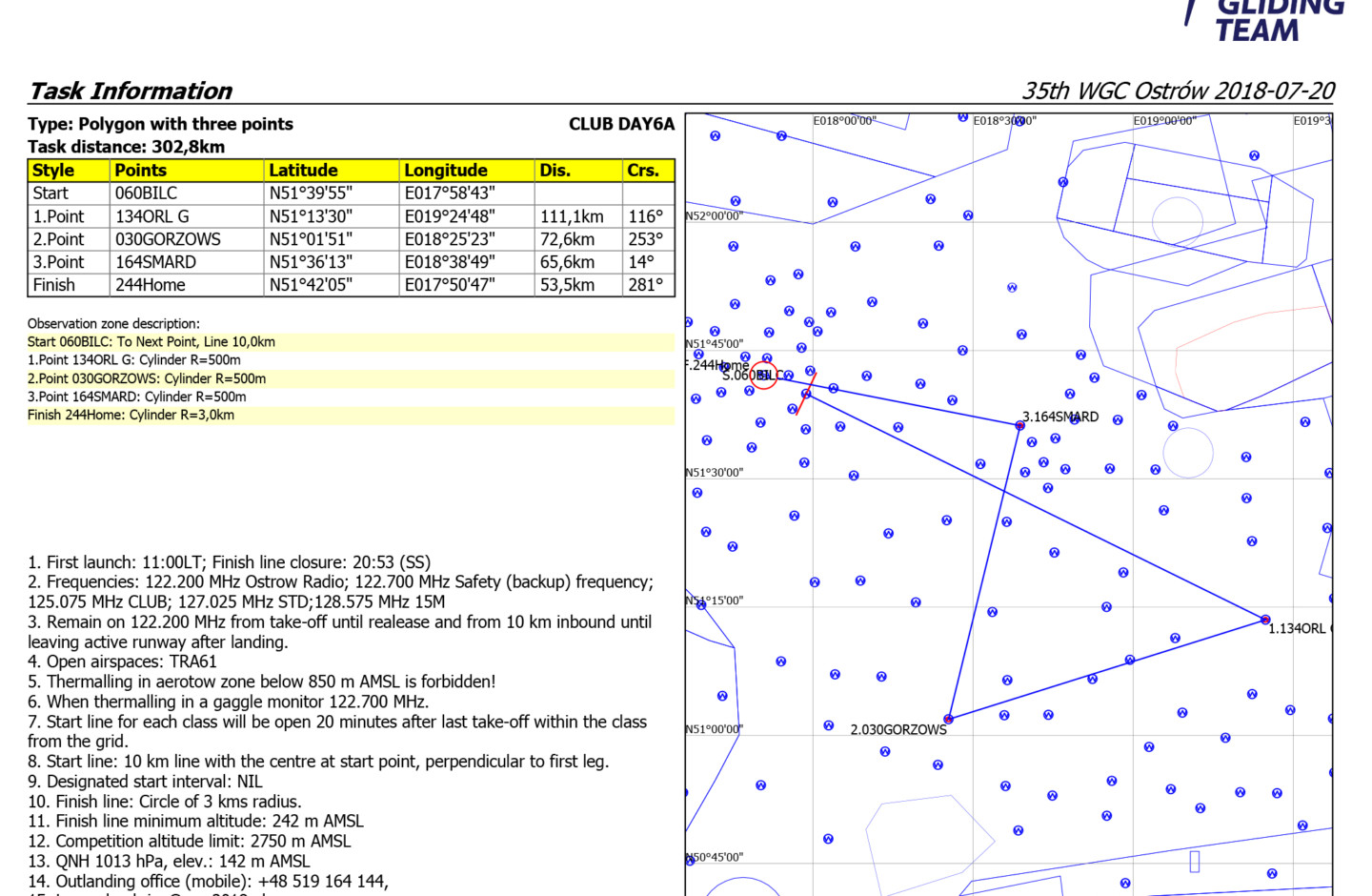This screenshot has height=896, width=1372.
Task: Click the Task Information heading
Action: tap(131, 91)
